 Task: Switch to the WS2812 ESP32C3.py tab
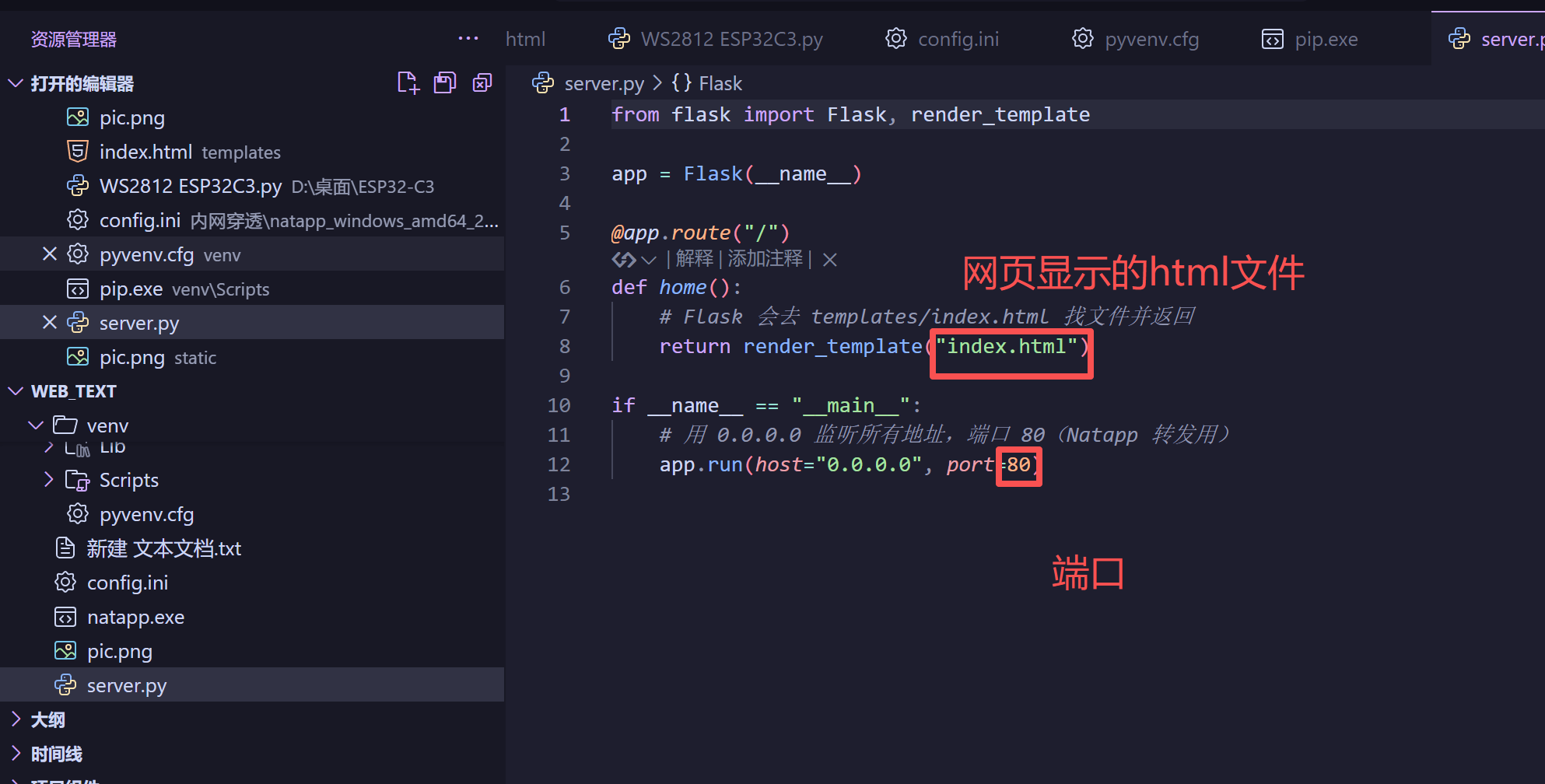tap(716, 39)
